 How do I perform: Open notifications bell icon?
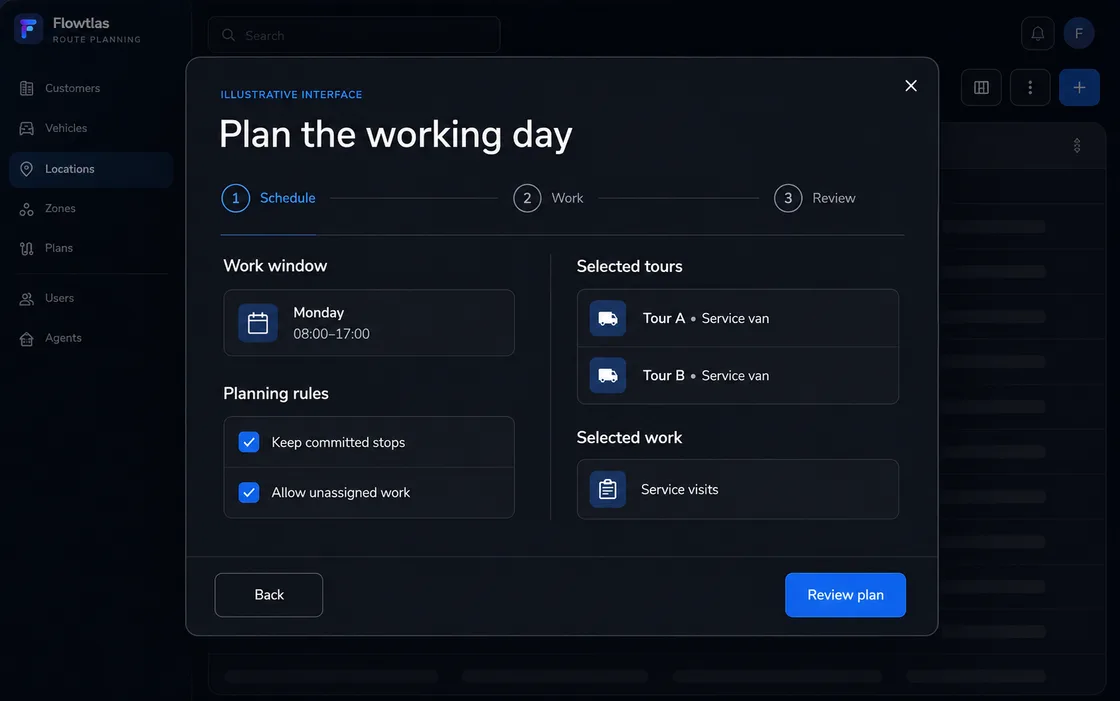click(1037, 34)
